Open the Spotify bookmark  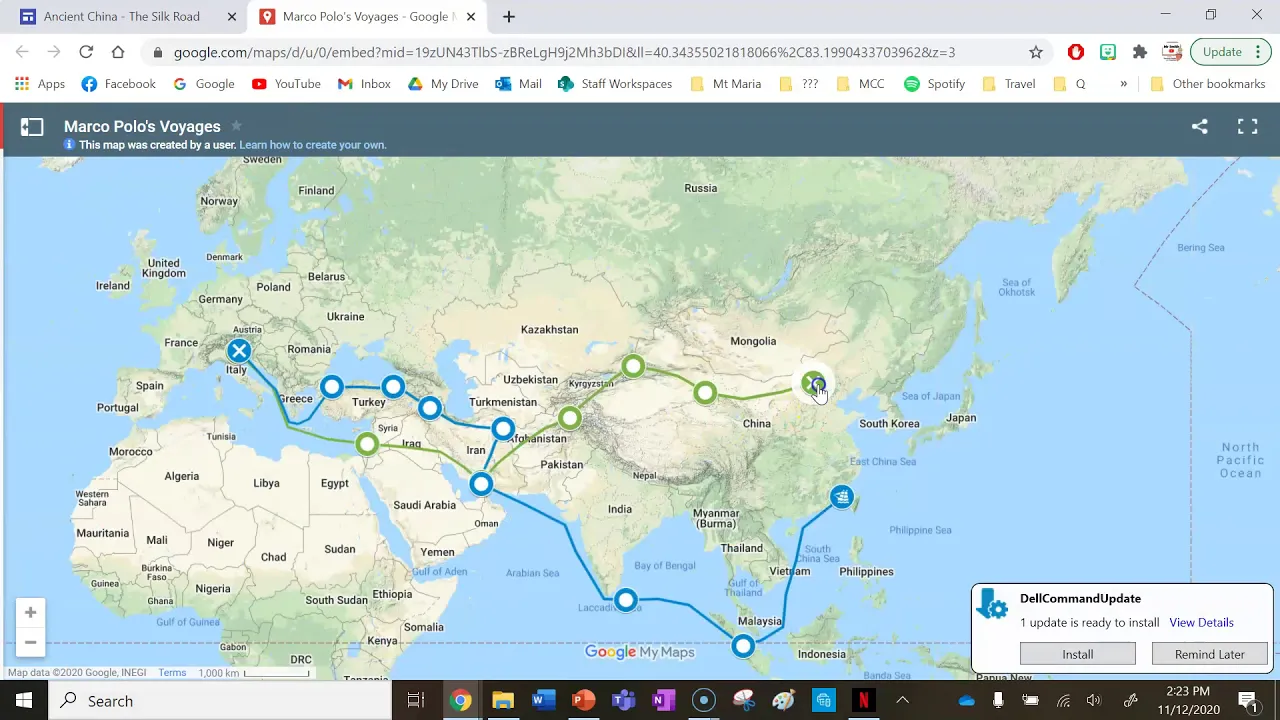pyautogui.click(x=935, y=84)
